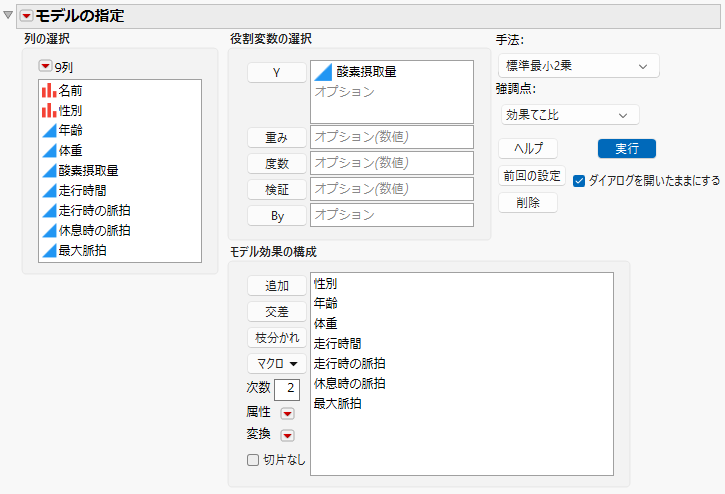Open the 強調点 dropdown showing 効果てこ比
The height and width of the screenshot is (494, 725).
click(x=570, y=115)
